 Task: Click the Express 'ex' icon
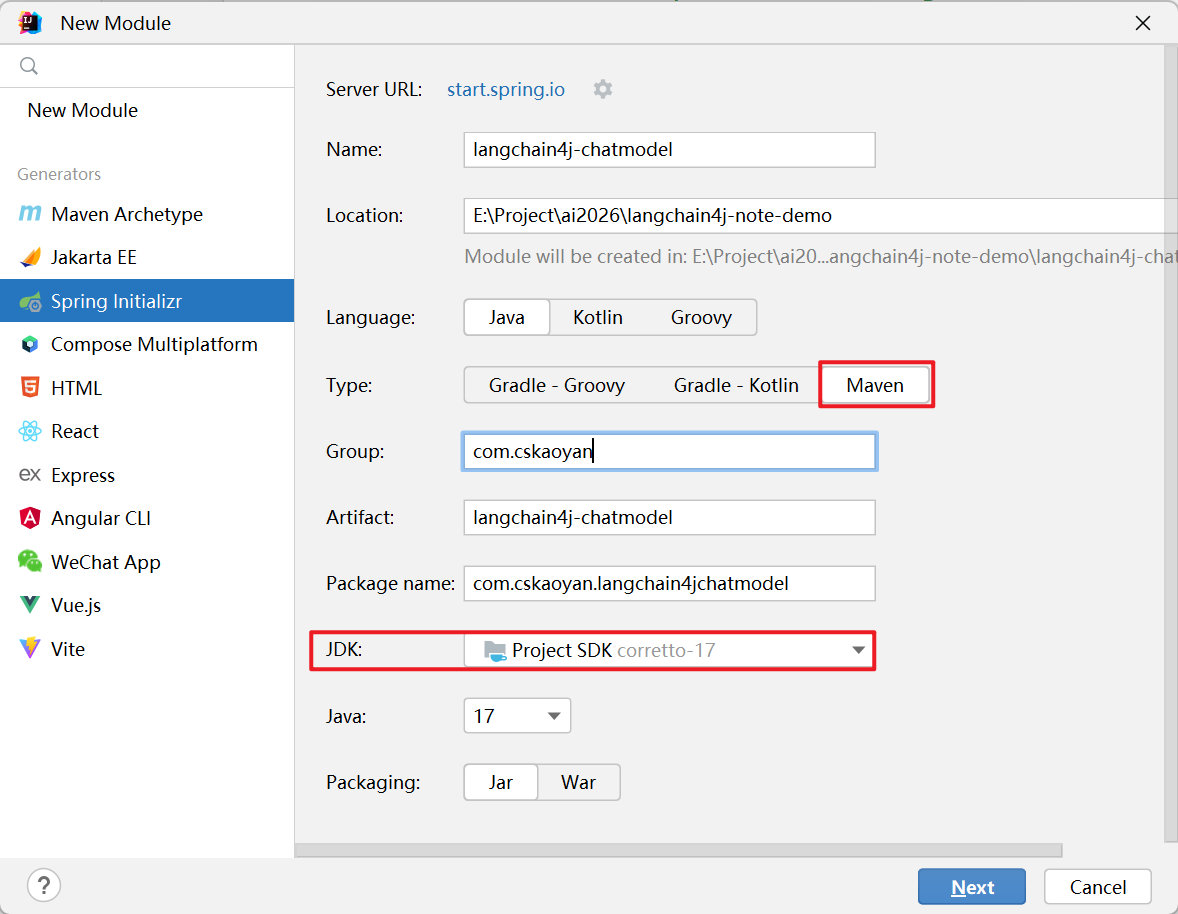pos(30,475)
